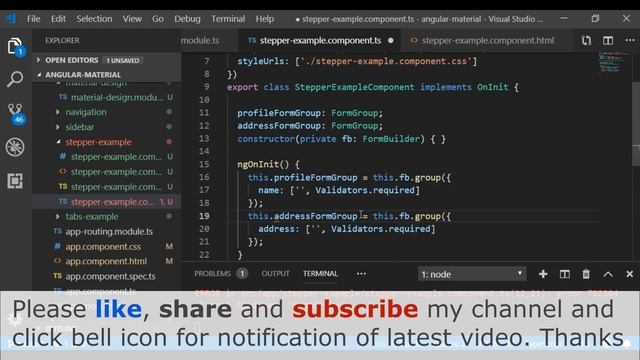Screen dimensions: 640x360
Task: Open the Terminal menu
Action: point(228,19)
